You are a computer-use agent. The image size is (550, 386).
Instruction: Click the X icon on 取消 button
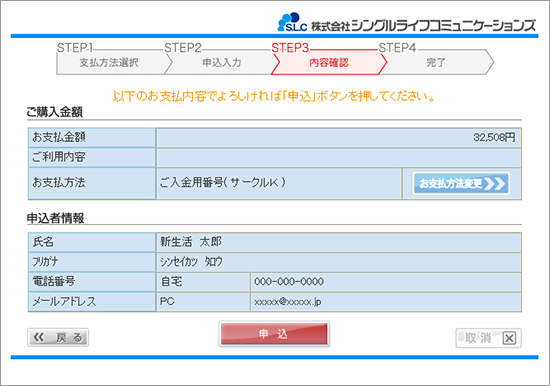coord(509,338)
